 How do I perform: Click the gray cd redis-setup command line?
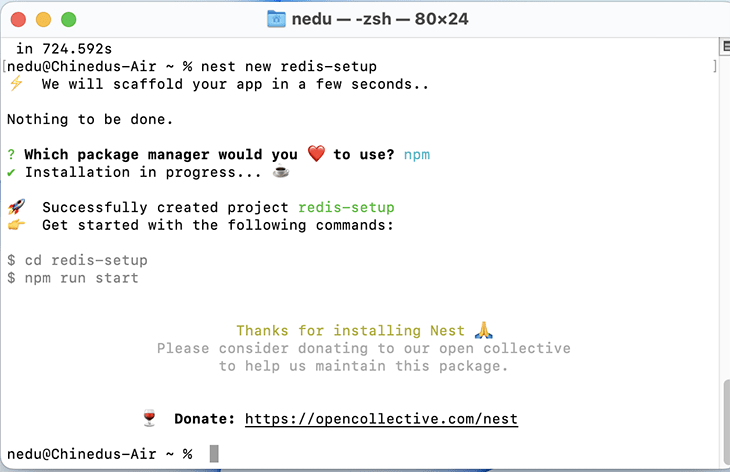[77, 260]
